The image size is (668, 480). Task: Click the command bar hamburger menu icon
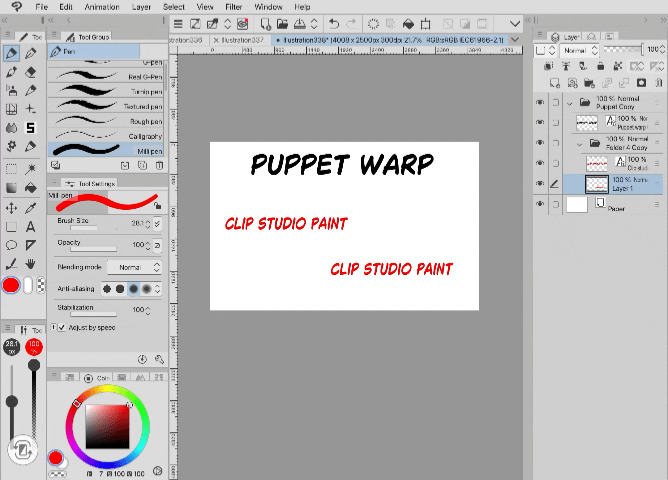(x=178, y=24)
